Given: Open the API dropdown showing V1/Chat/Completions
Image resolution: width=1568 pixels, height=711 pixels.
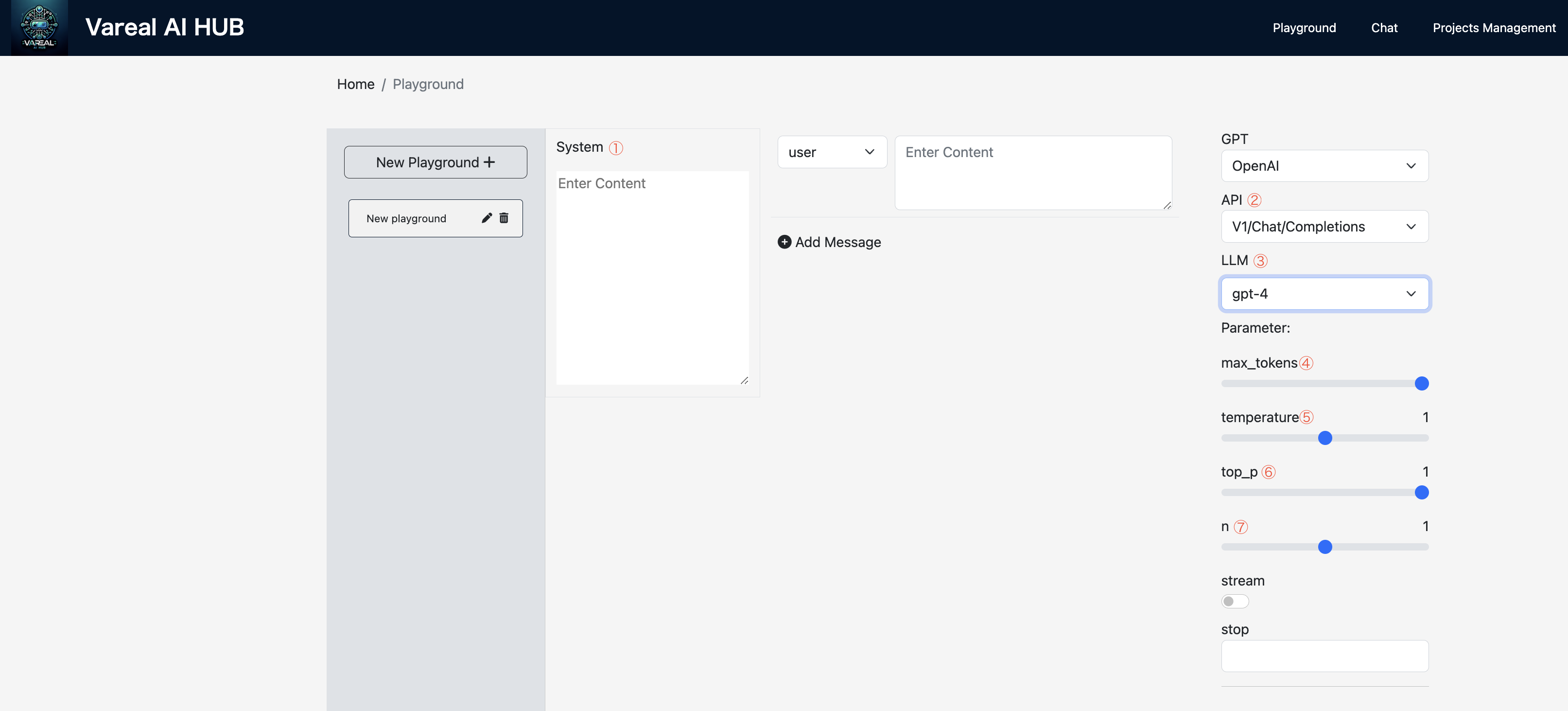Looking at the screenshot, I should pyautogui.click(x=1324, y=227).
